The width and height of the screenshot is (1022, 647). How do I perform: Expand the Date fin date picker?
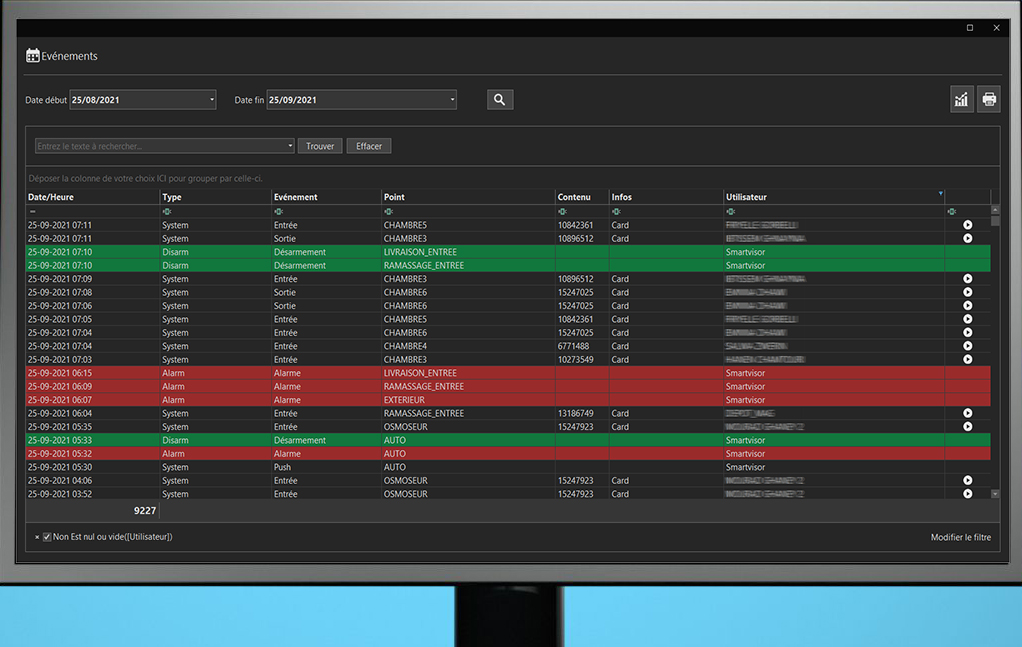pos(452,100)
